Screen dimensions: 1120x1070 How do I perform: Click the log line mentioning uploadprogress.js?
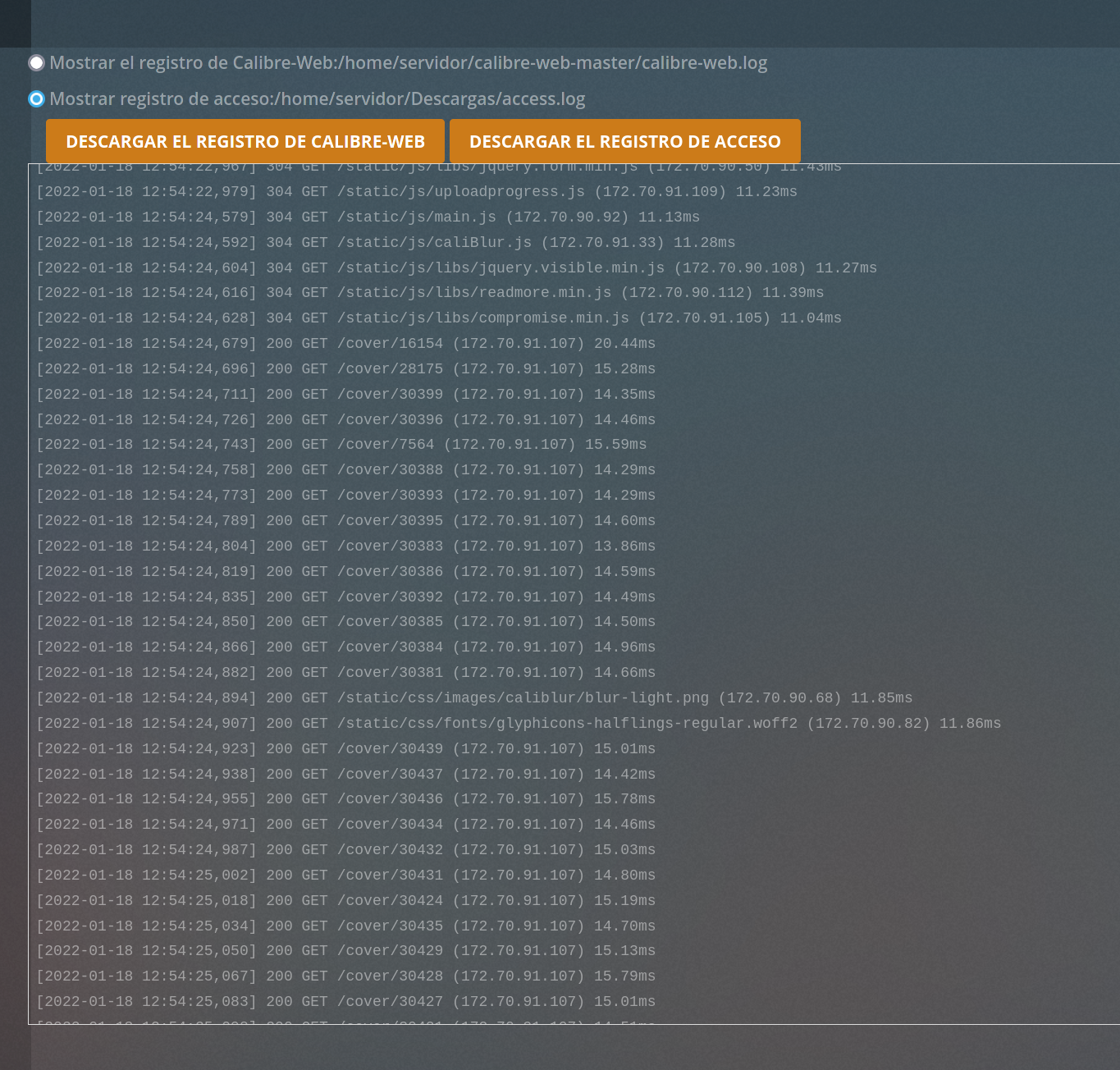(417, 191)
